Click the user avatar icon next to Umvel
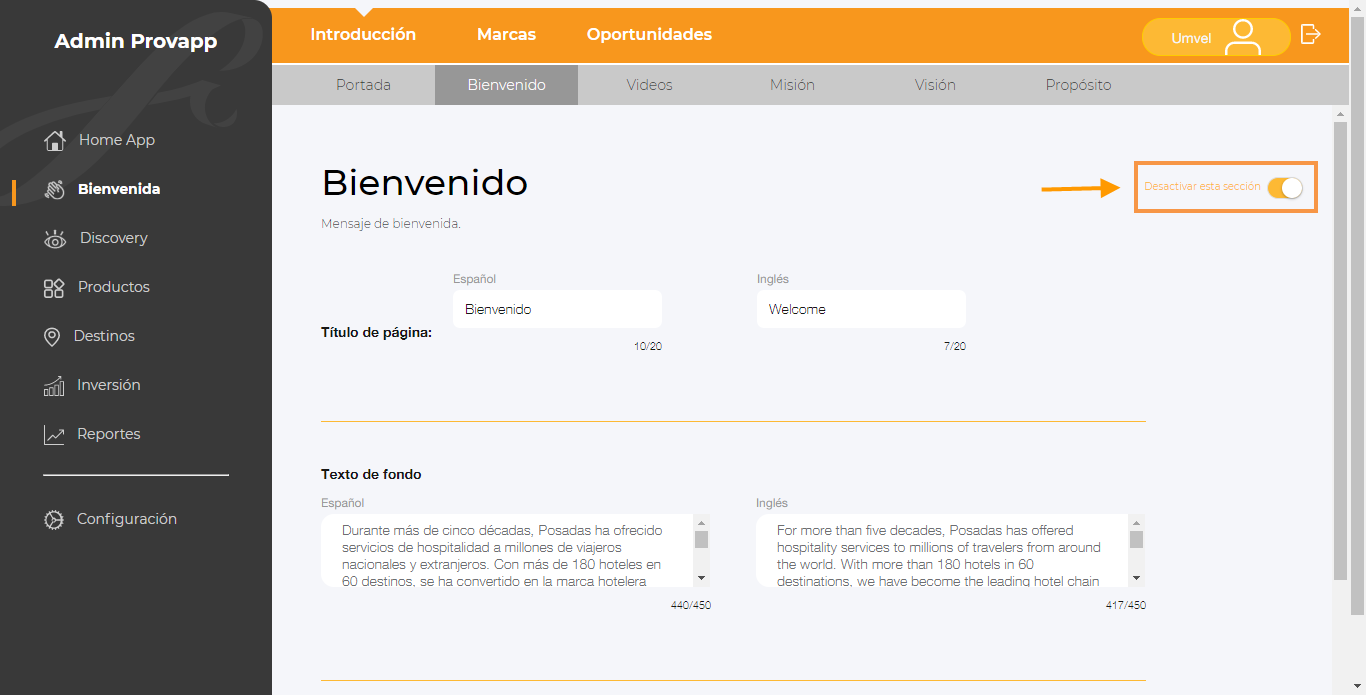This screenshot has height=695, width=1366. pos(1243,37)
